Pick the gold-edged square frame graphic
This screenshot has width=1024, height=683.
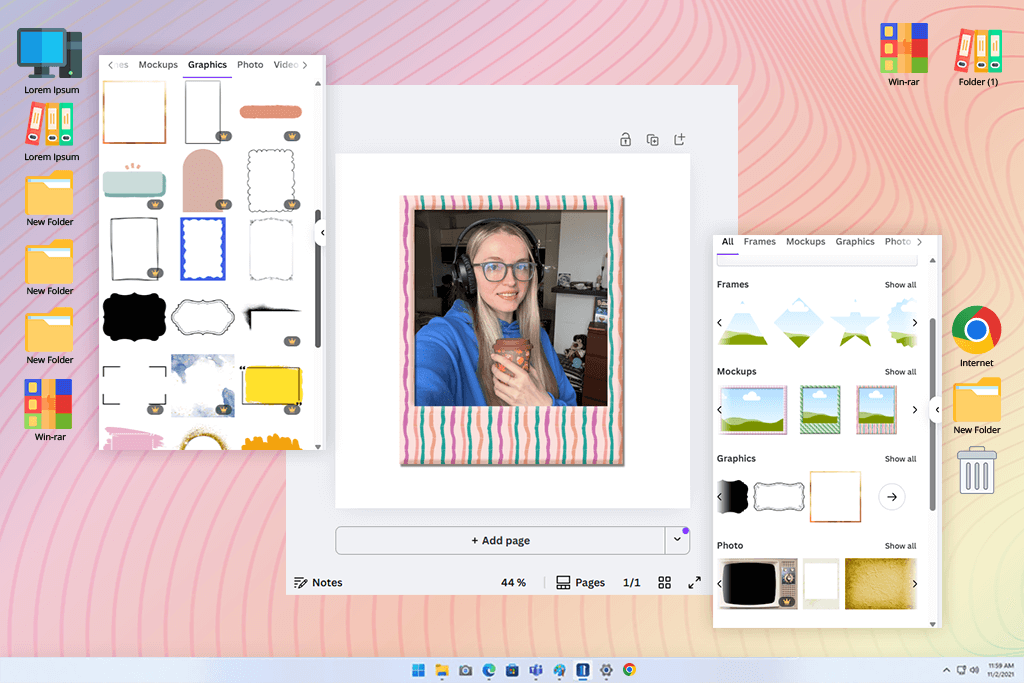[135, 112]
